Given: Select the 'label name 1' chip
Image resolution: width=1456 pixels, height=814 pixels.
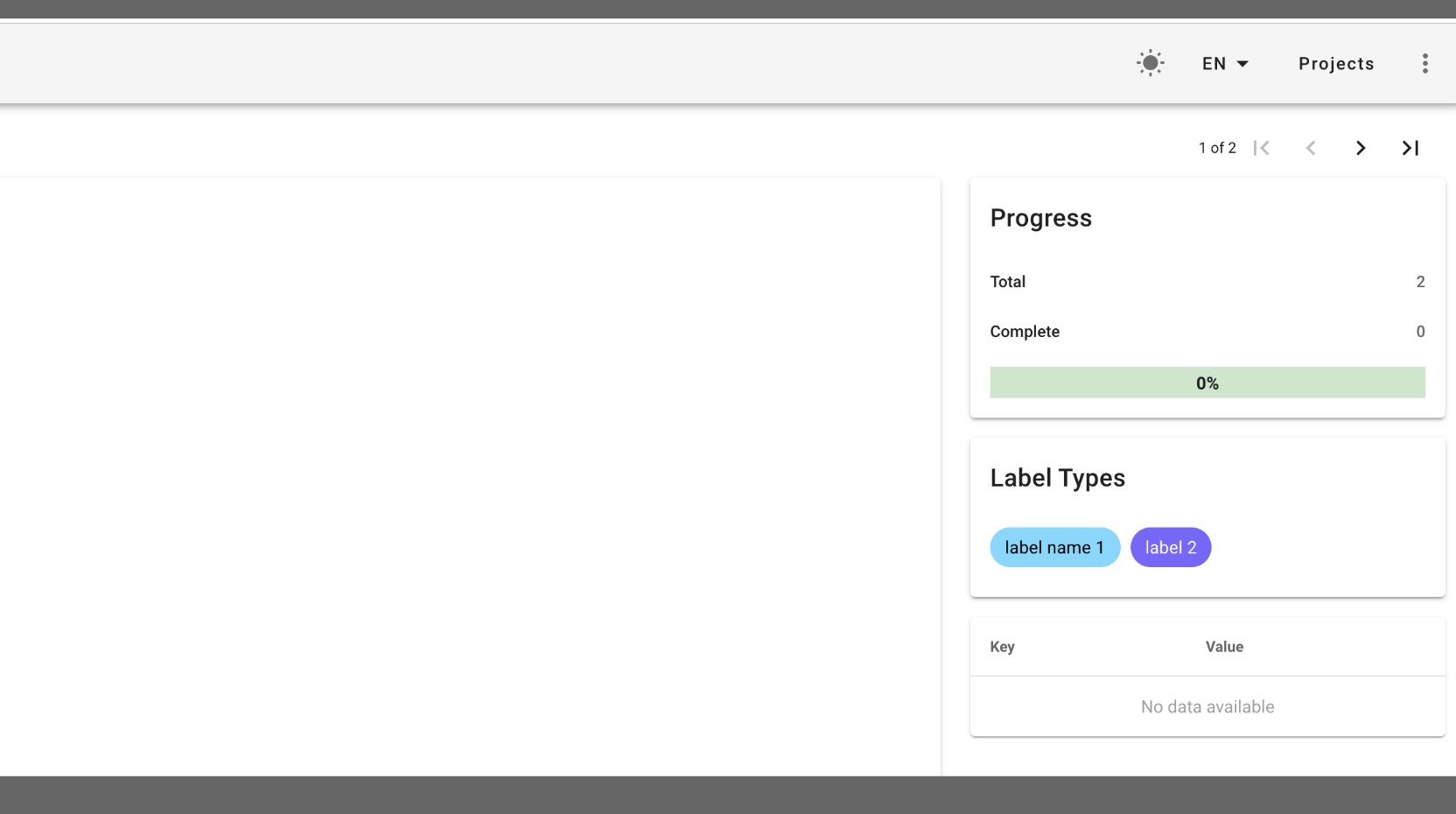Looking at the screenshot, I should pos(1054,547).
